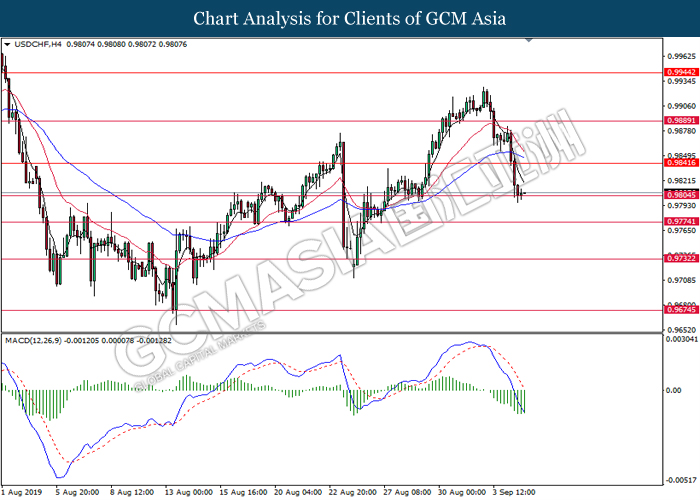
Task: Click the 0.99345 price axis value
Action: tap(682, 81)
